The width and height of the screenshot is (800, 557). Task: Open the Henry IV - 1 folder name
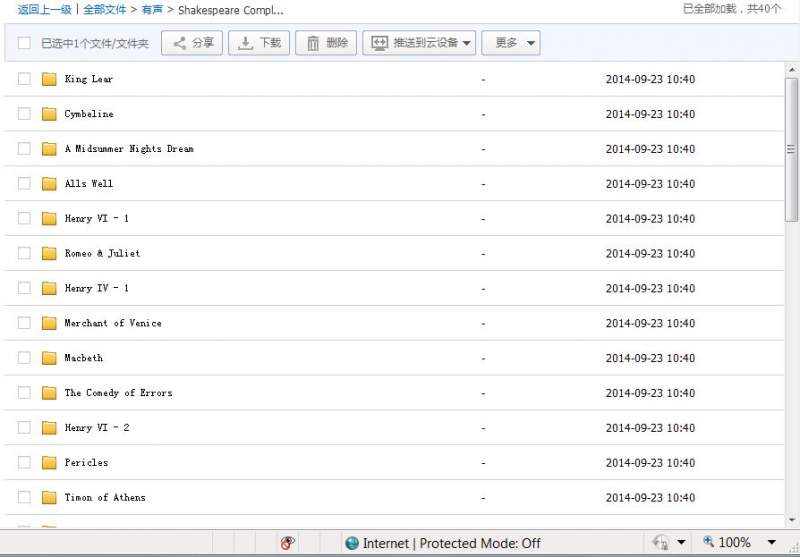point(96,288)
